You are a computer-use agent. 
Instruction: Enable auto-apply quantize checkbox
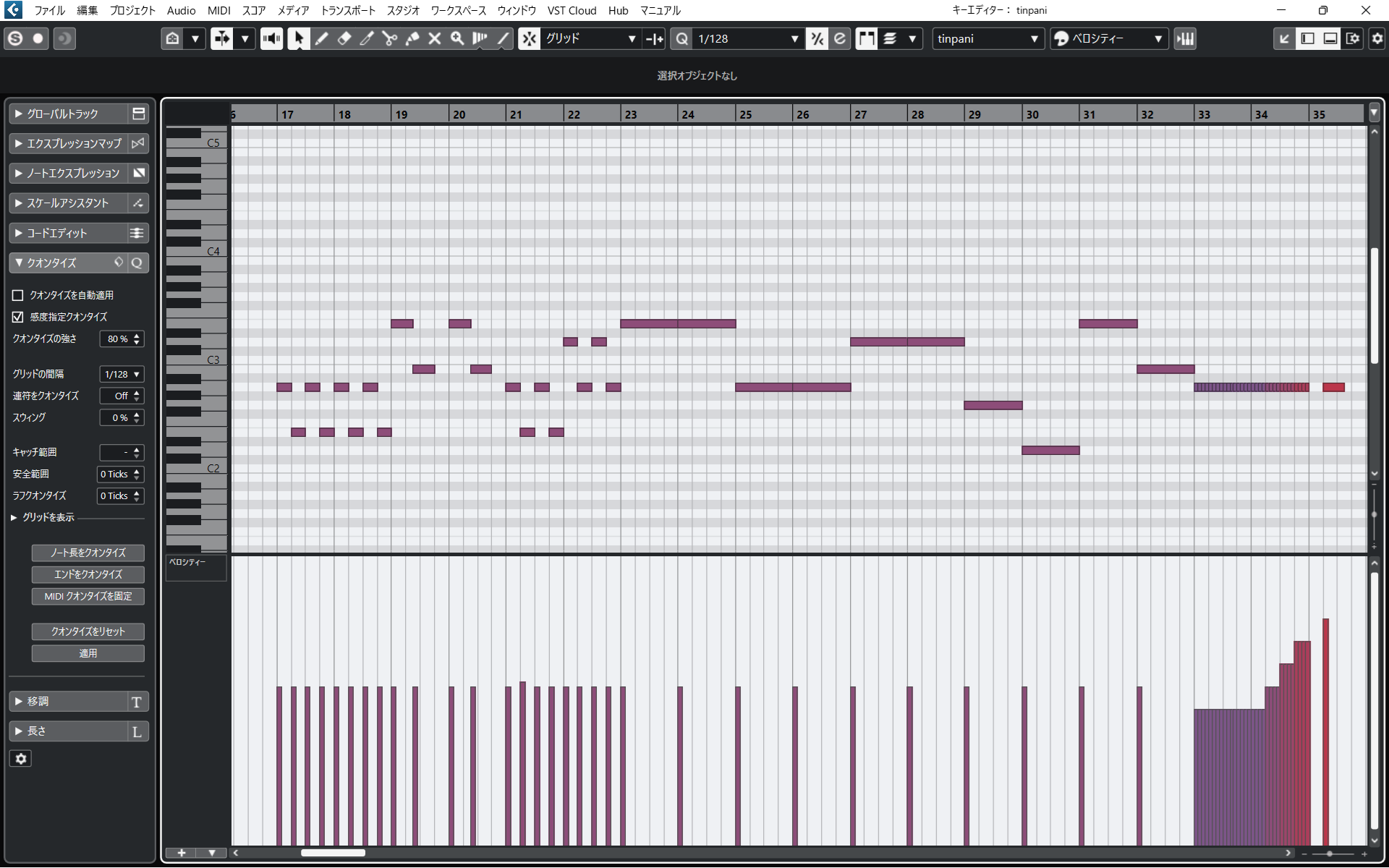coord(18,295)
